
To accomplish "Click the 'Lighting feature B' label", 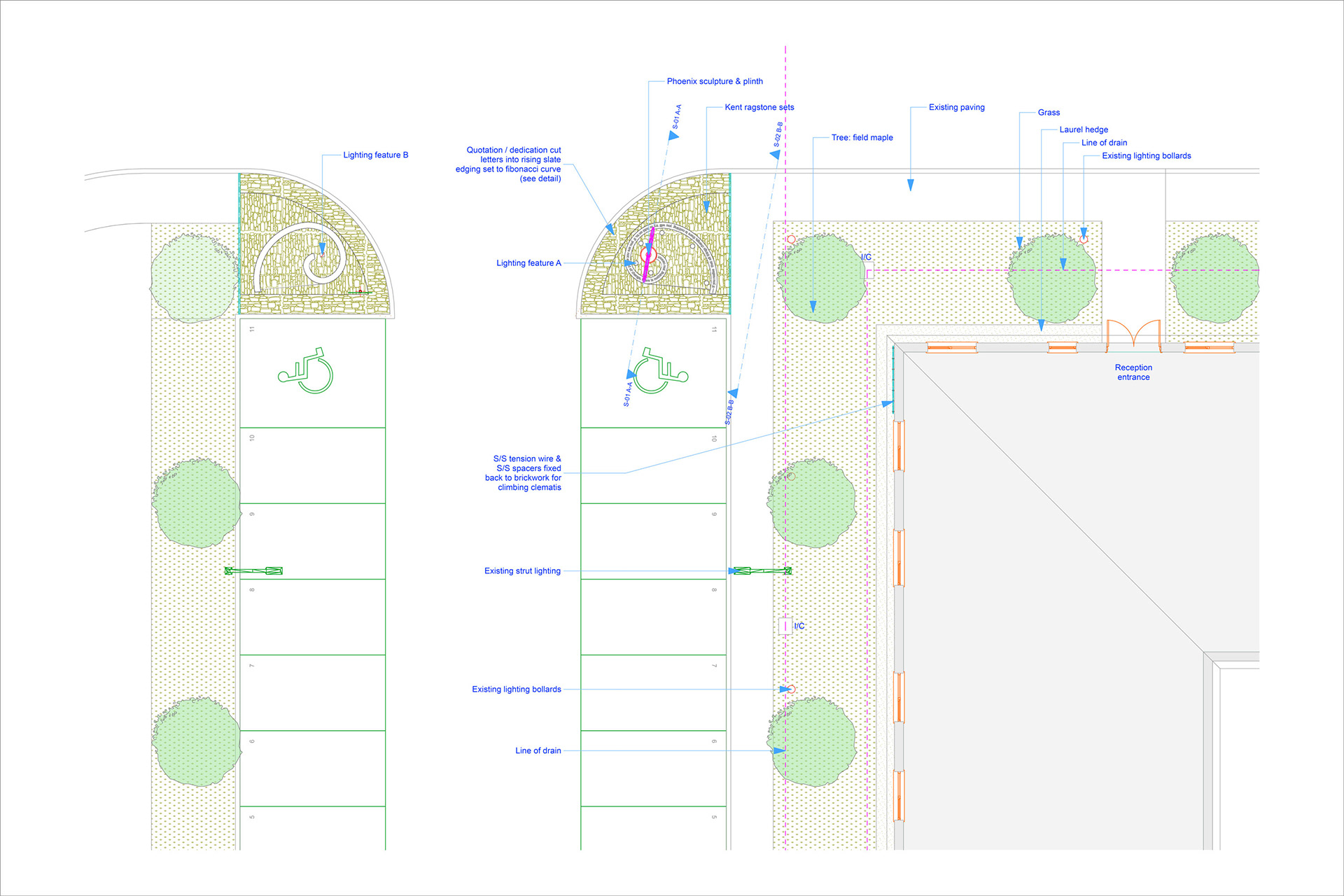I will click(375, 155).
